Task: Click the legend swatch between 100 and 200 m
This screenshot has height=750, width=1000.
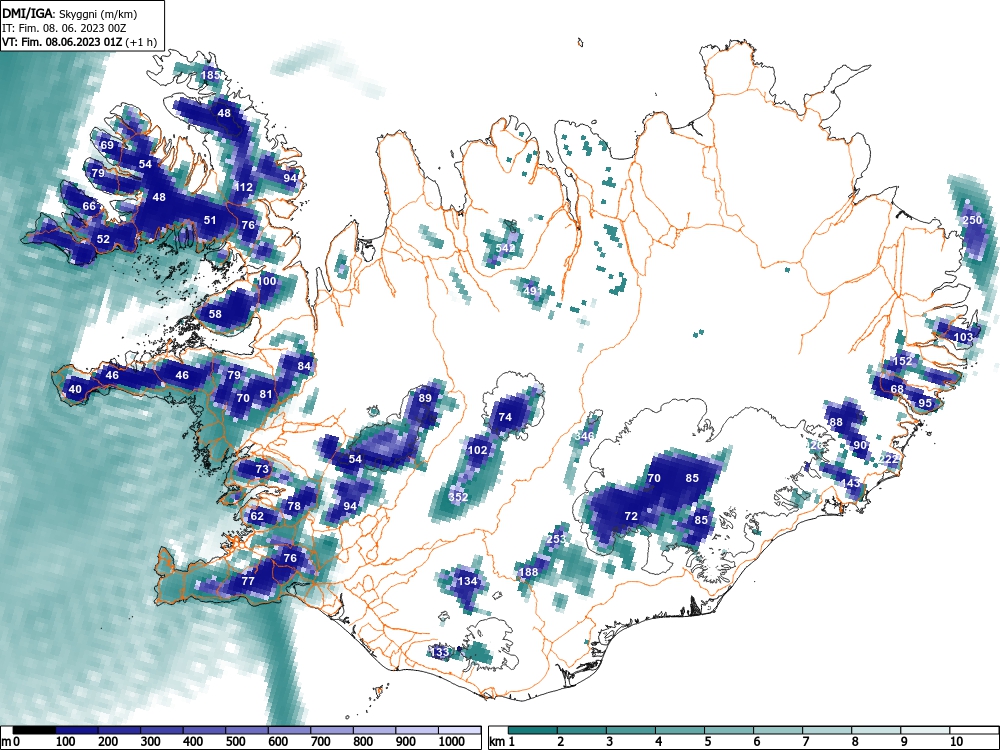Action: coord(76,730)
